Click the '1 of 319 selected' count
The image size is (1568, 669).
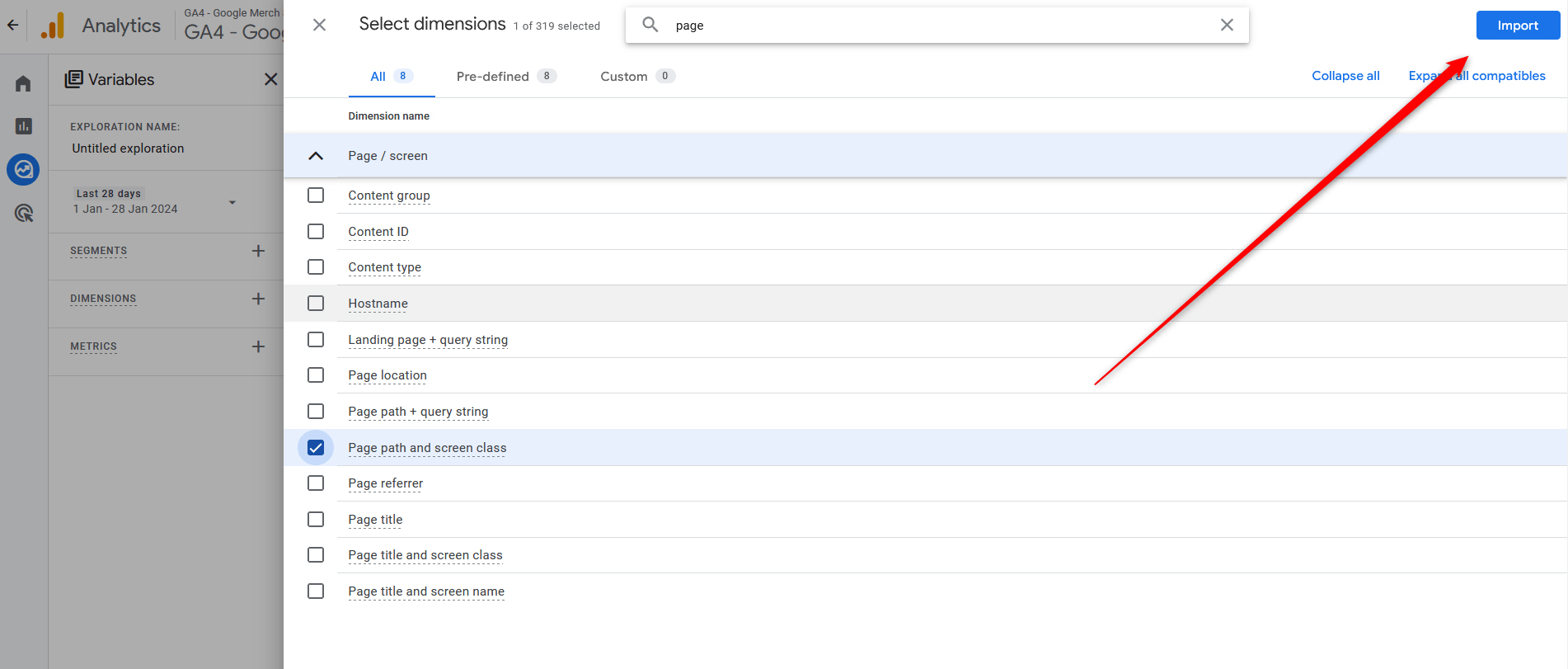coord(556,26)
